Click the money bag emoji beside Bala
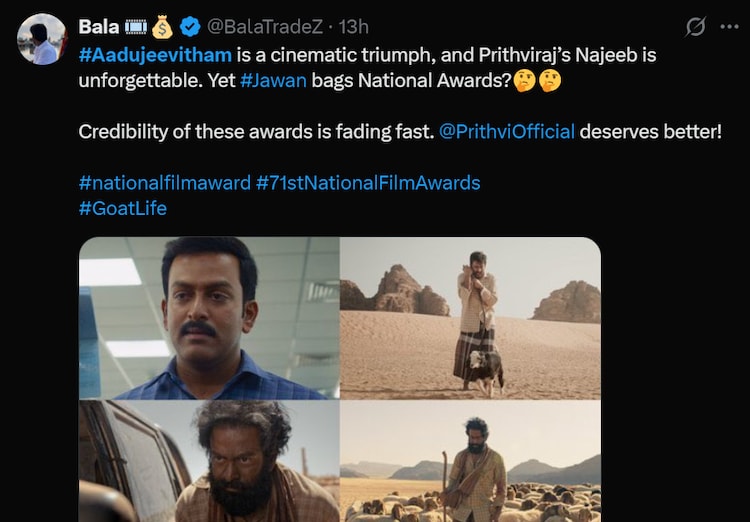 click(163, 27)
